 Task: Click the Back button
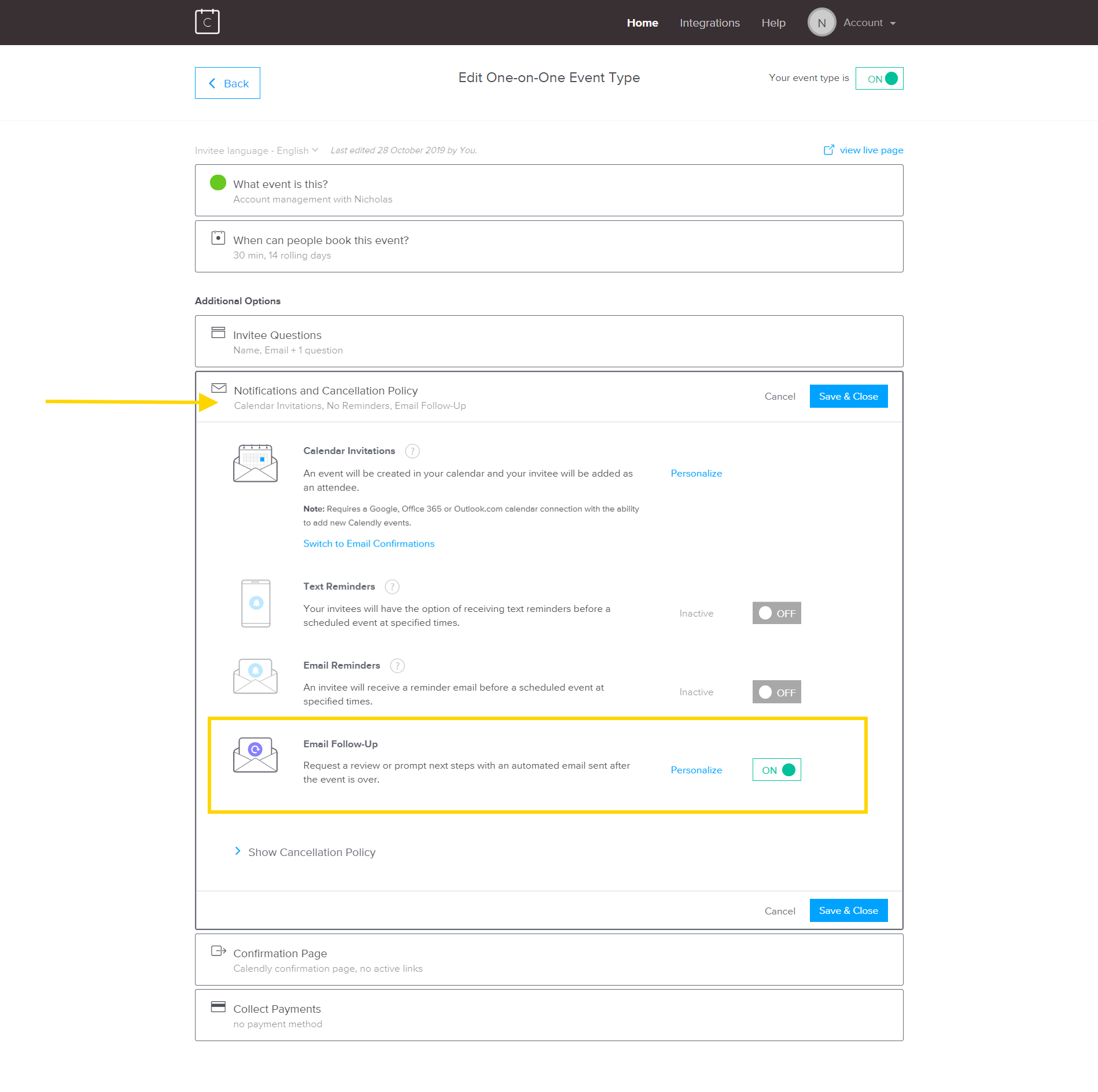click(227, 83)
